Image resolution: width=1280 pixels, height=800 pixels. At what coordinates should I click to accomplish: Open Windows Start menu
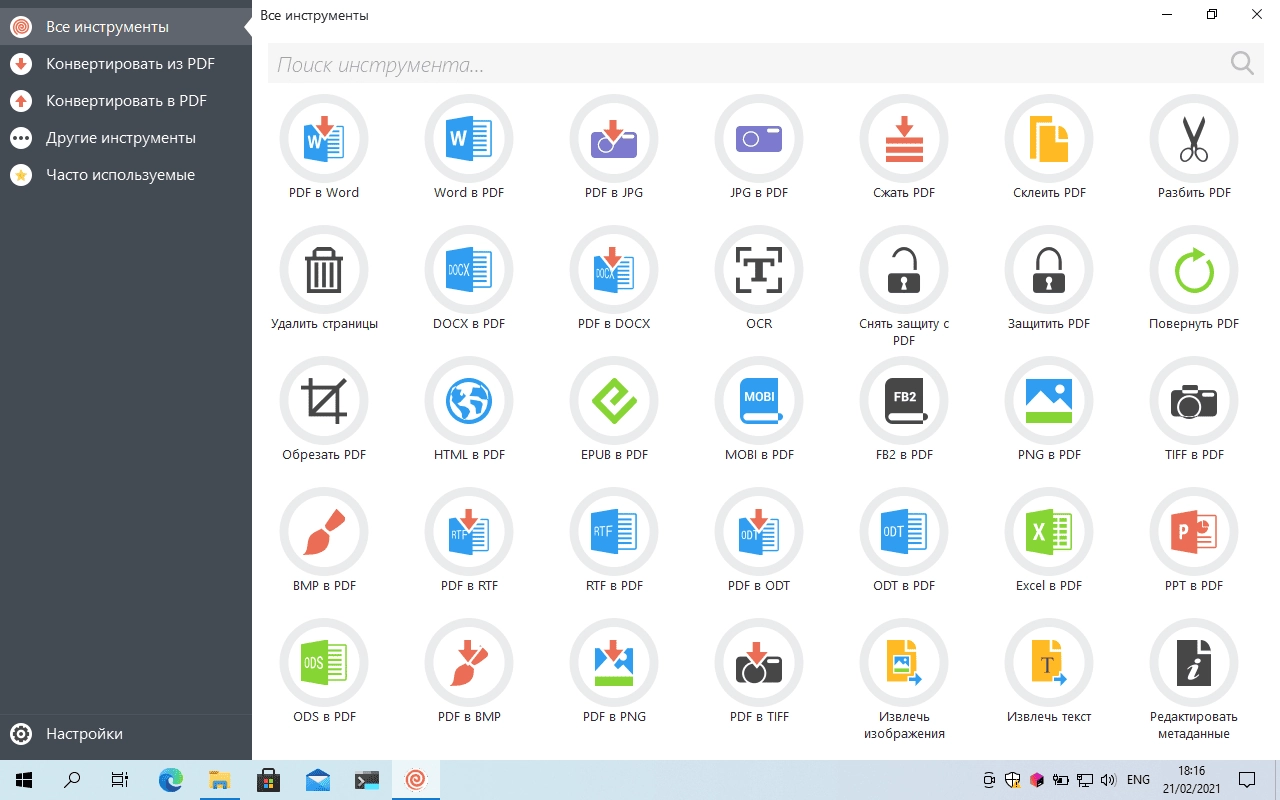(24, 780)
